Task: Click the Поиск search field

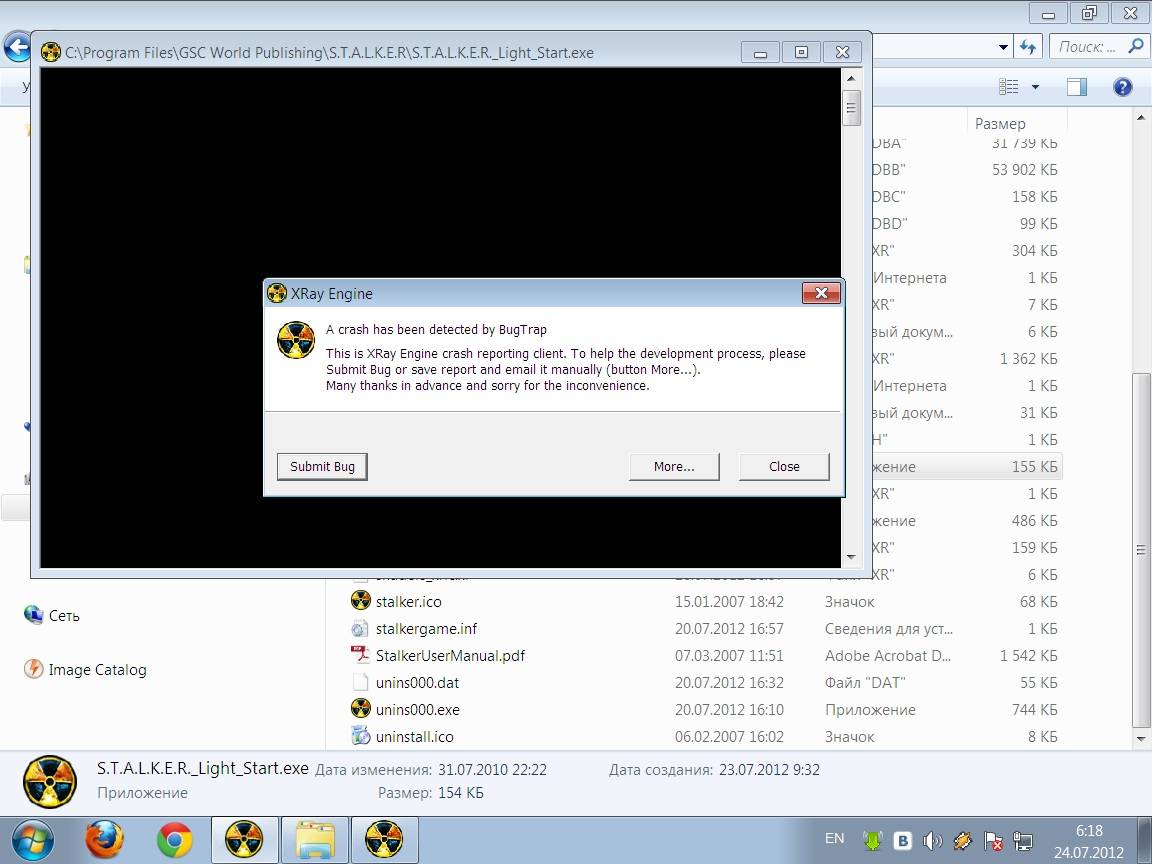Action: (1086, 47)
